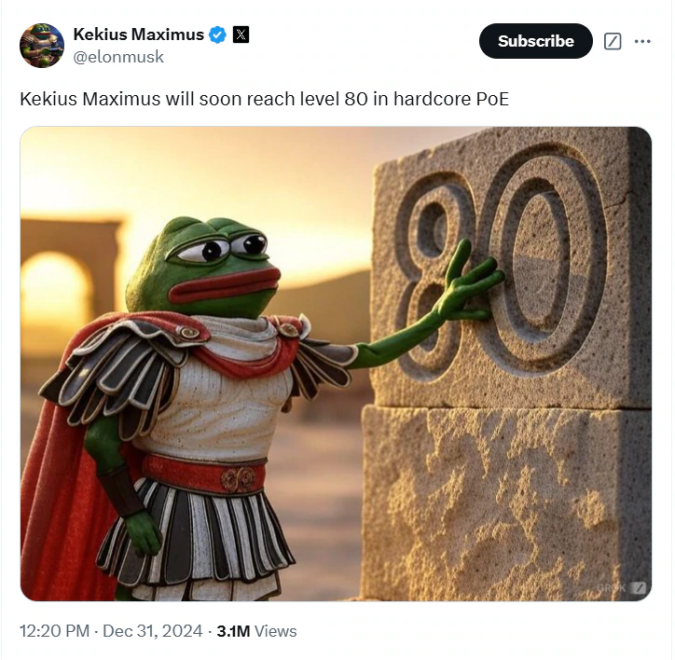Subscribe to Kekius Maximus
675x660 pixels.
pyautogui.click(x=536, y=41)
